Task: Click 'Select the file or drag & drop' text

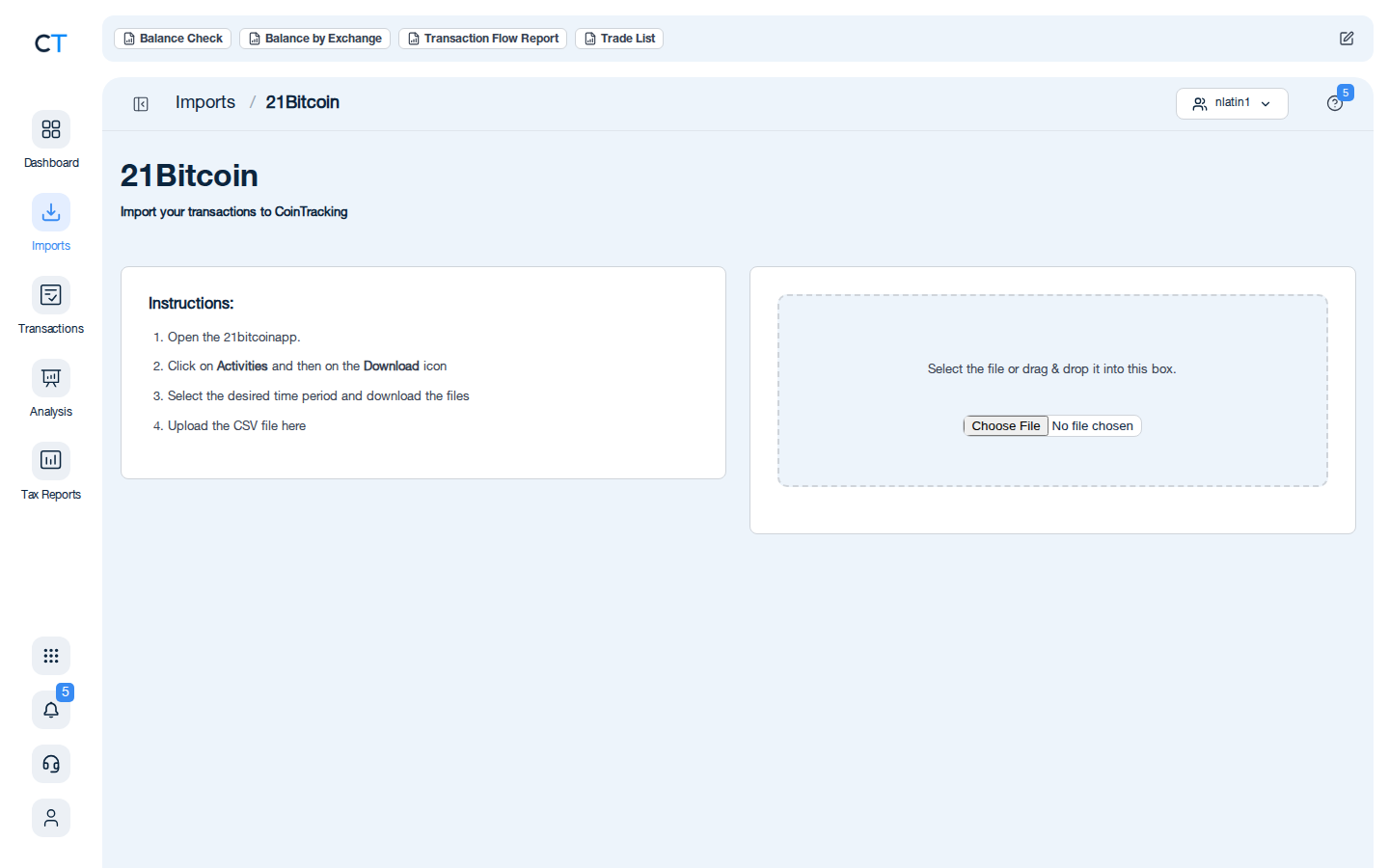Action: [1051, 369]
